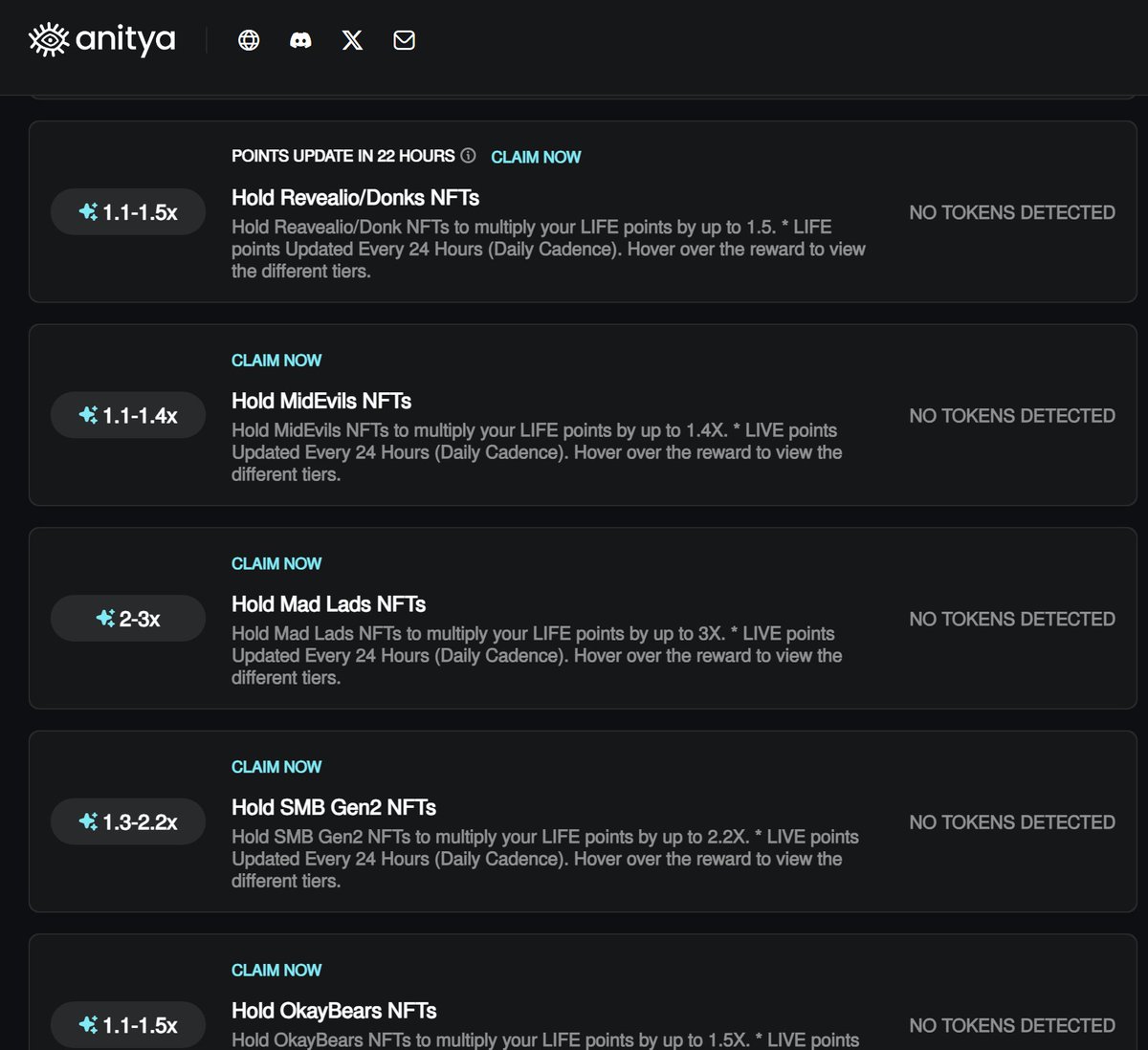Click the 2-3x Mad Lads reward badge

128,619
